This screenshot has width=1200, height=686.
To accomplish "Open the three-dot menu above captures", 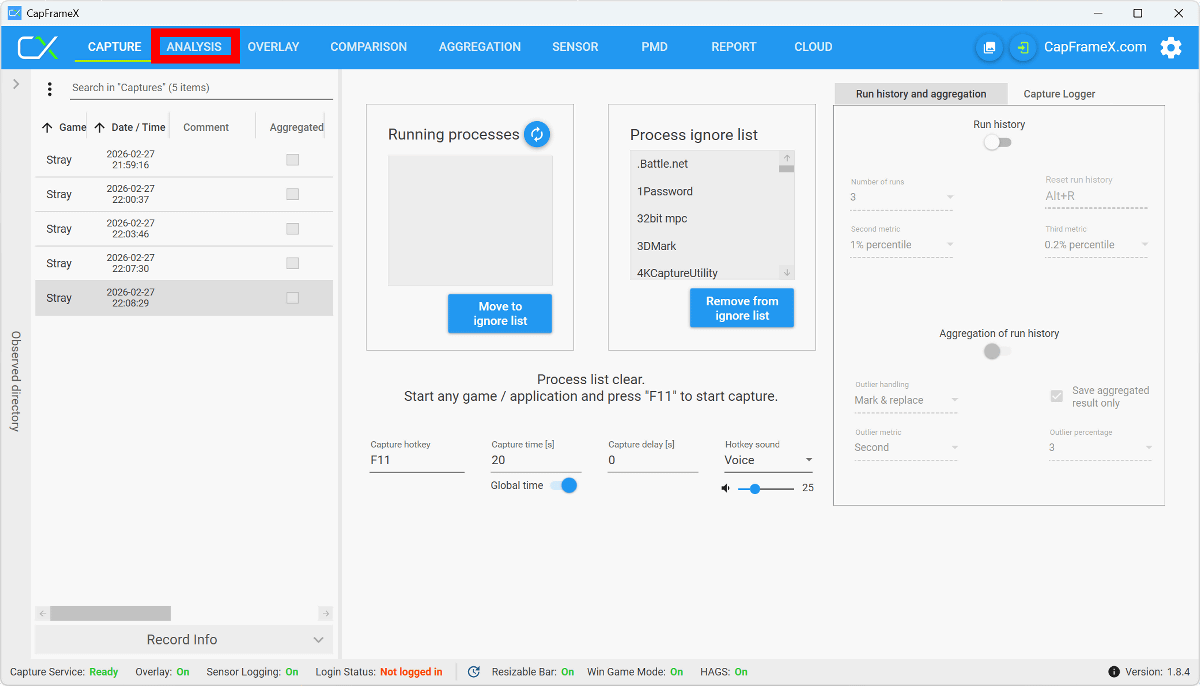I will (50, 89).
